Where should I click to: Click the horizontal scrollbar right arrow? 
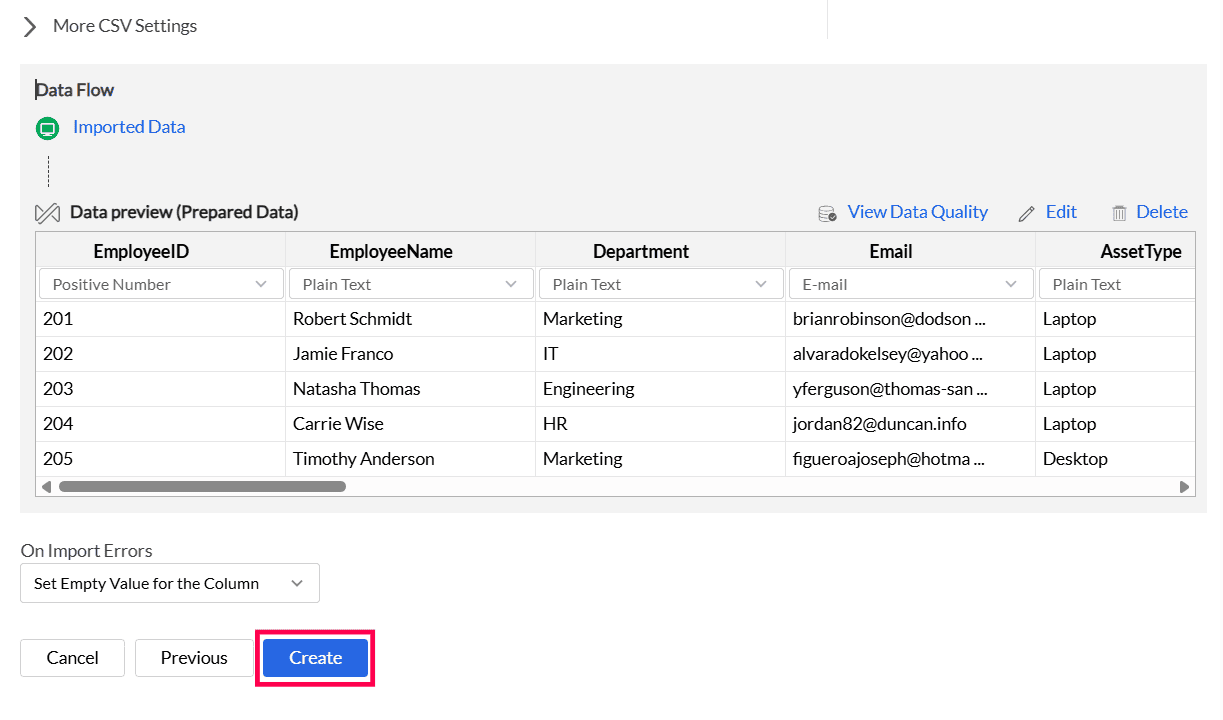(x=1185, y=487)
